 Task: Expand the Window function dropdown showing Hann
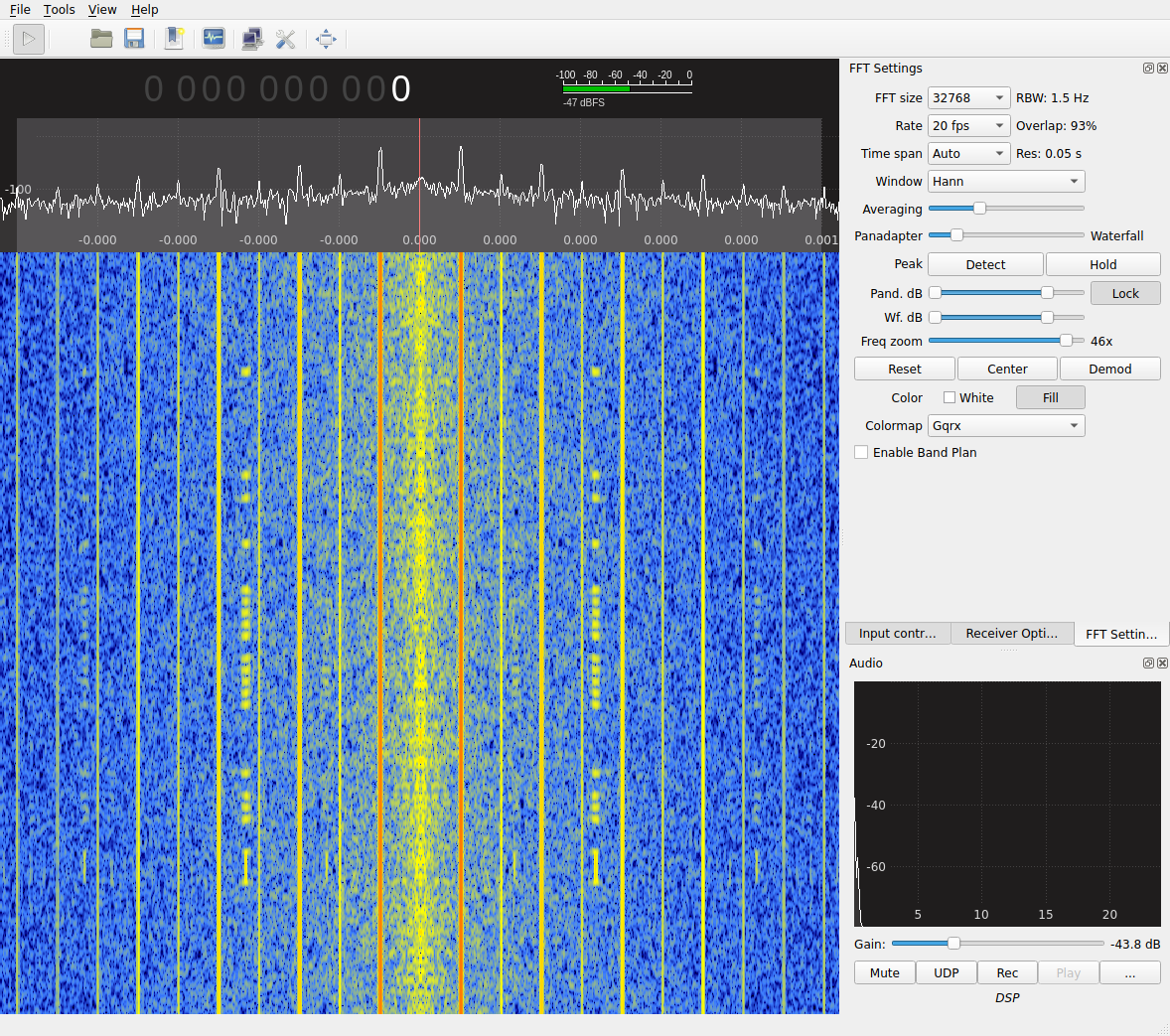(x=1005, y=181)
